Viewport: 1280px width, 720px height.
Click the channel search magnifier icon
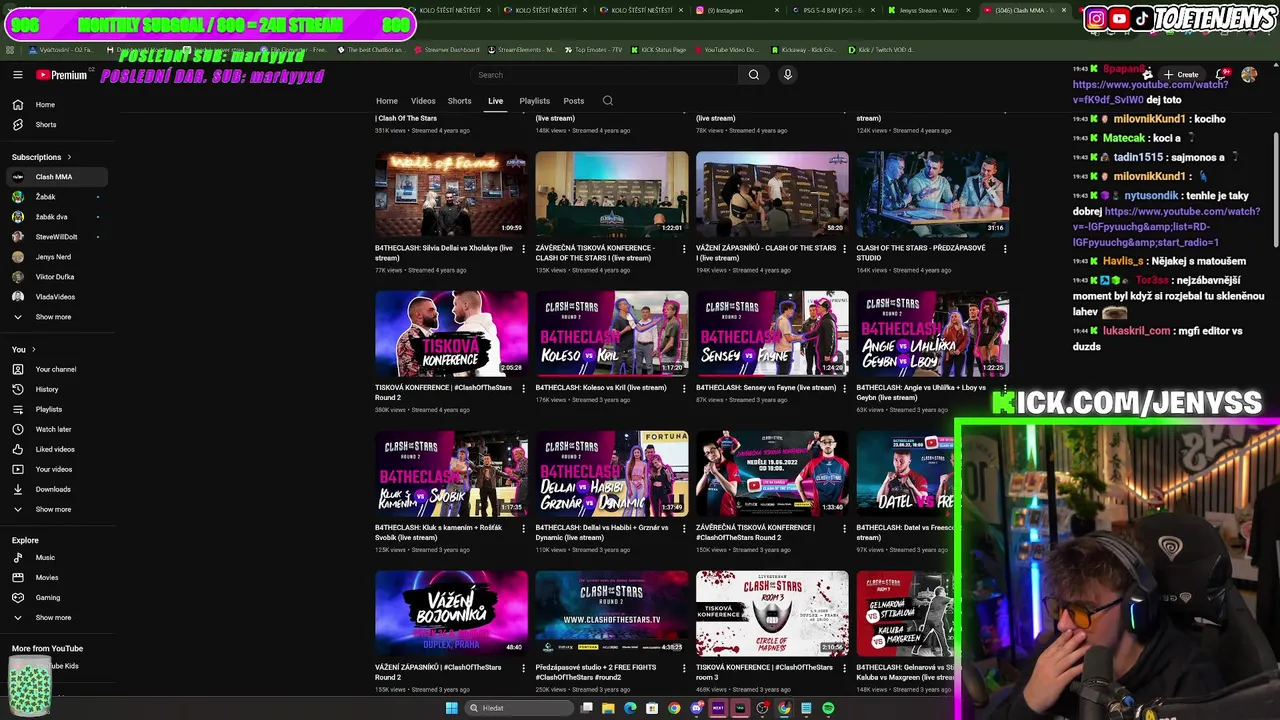pos(607,101)
